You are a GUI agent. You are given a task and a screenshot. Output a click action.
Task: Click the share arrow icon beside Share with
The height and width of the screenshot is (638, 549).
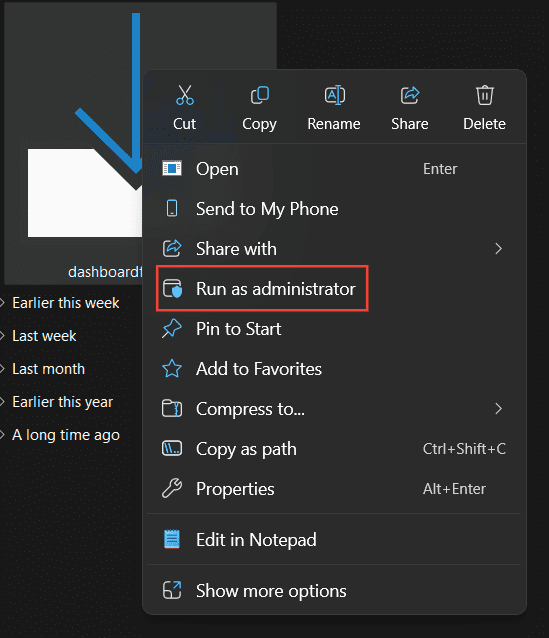[172, 248]
